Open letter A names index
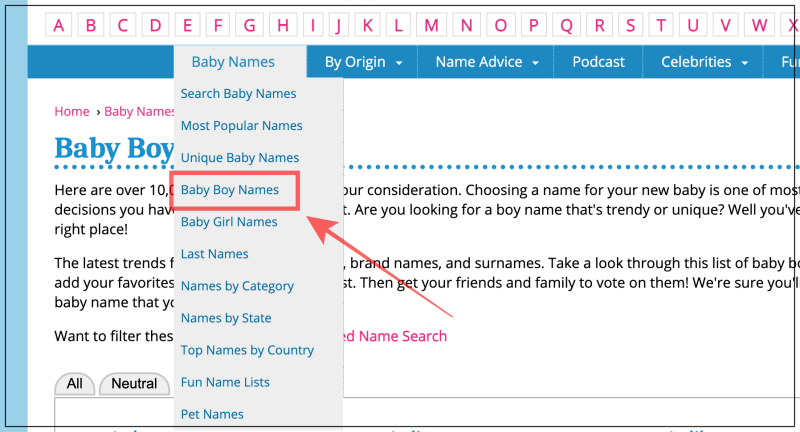The width and height of the screenshot is (800, 432). point(59,25)
